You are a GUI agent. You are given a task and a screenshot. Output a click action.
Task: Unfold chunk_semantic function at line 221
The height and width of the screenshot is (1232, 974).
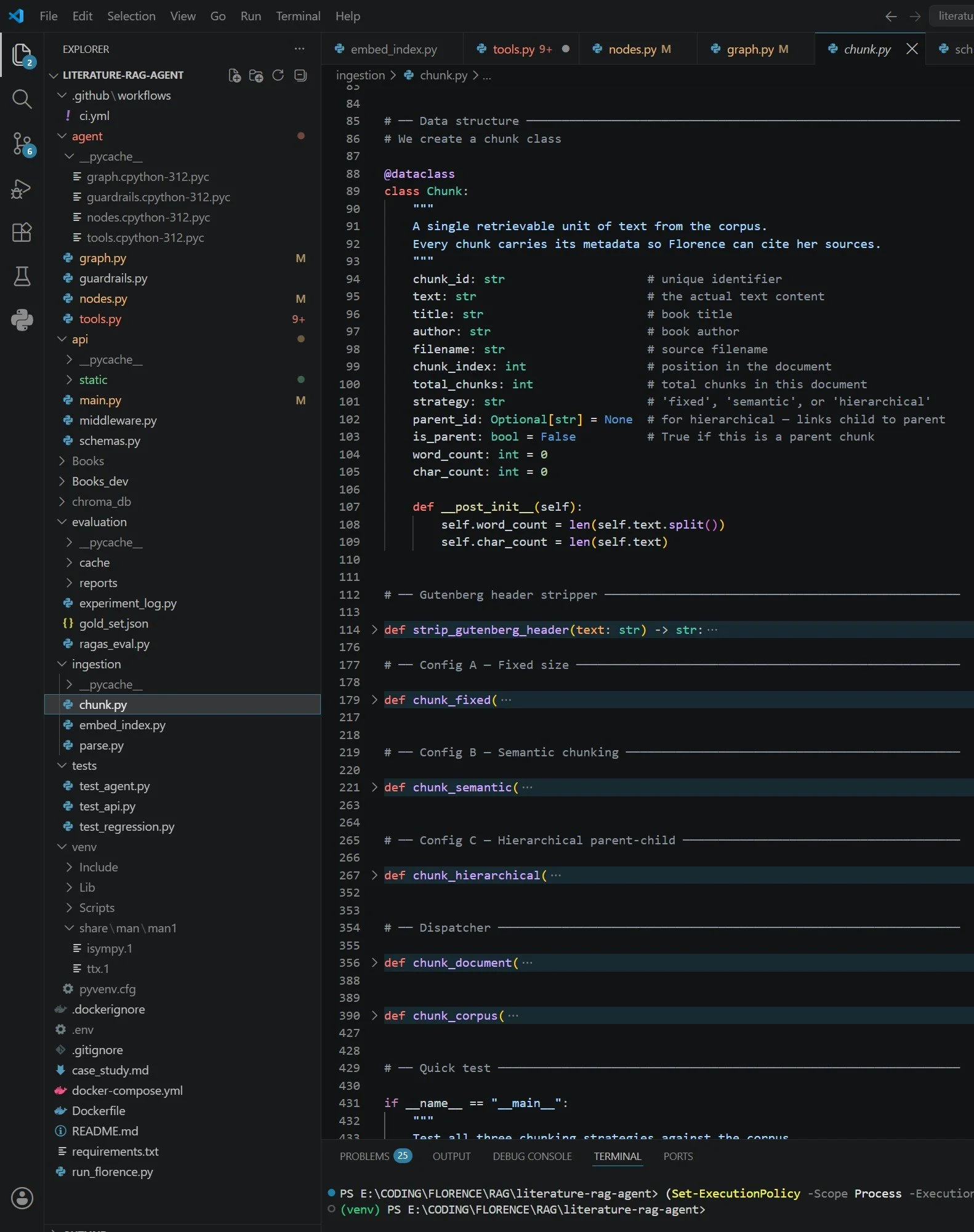point(374,787)
